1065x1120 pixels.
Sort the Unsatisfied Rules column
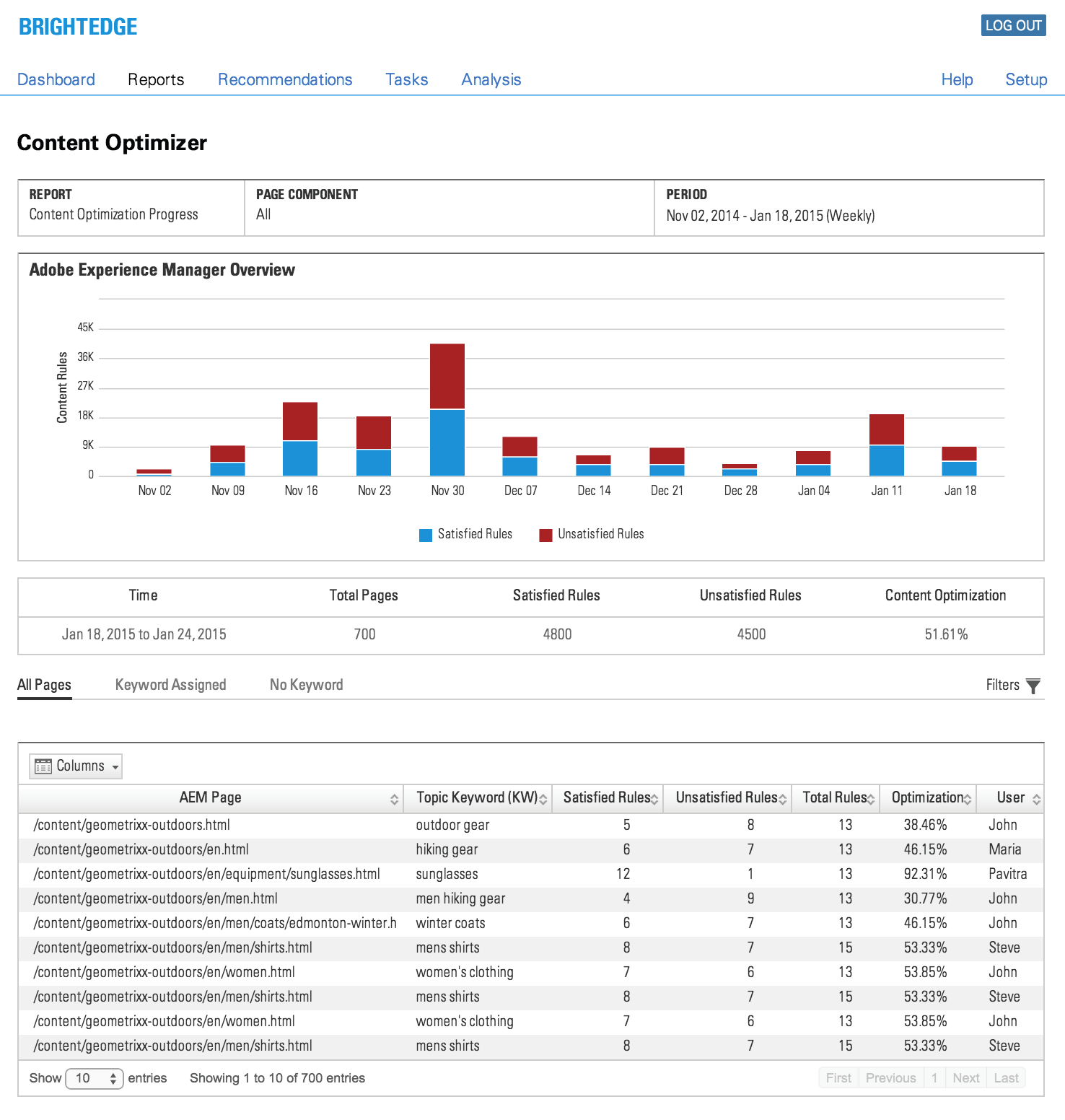(783, 799)
